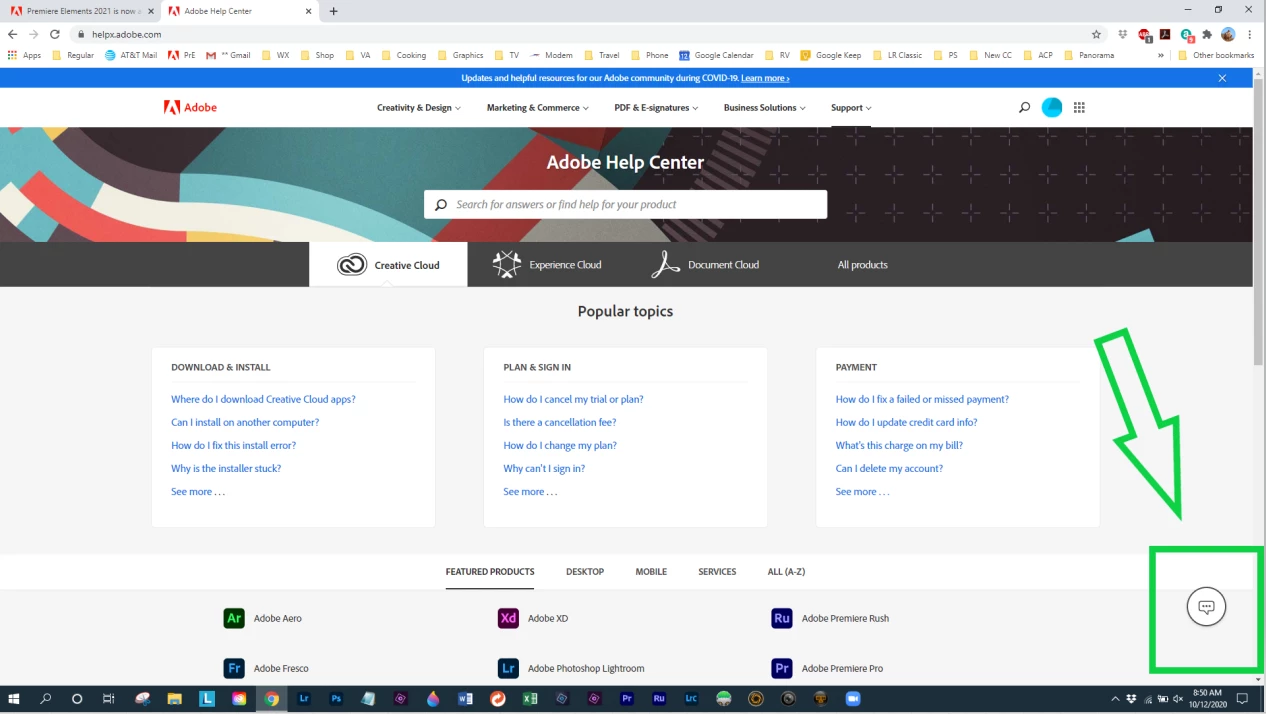Viewport: 1266px width, 714px height.
Task: Open 'Why is the installer stuck?' link
Action: click(x=226, y=468)
